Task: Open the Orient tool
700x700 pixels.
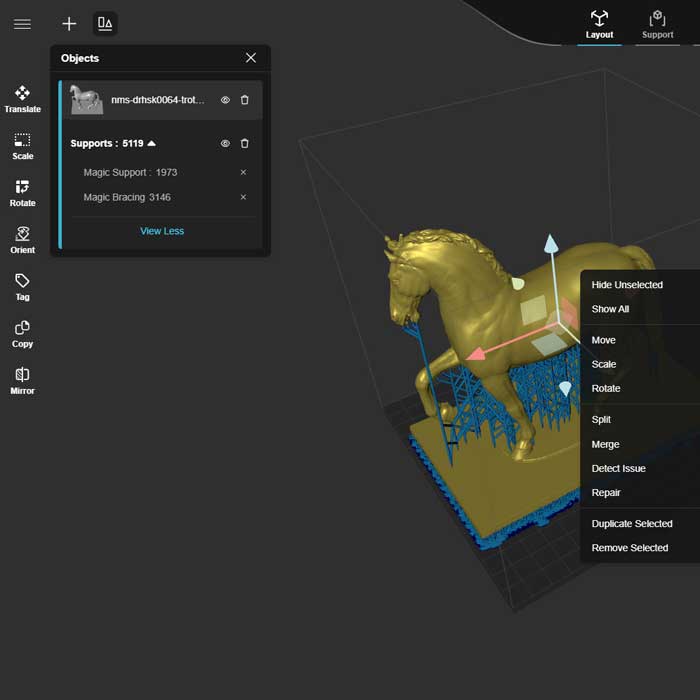Action: (22, 240)
